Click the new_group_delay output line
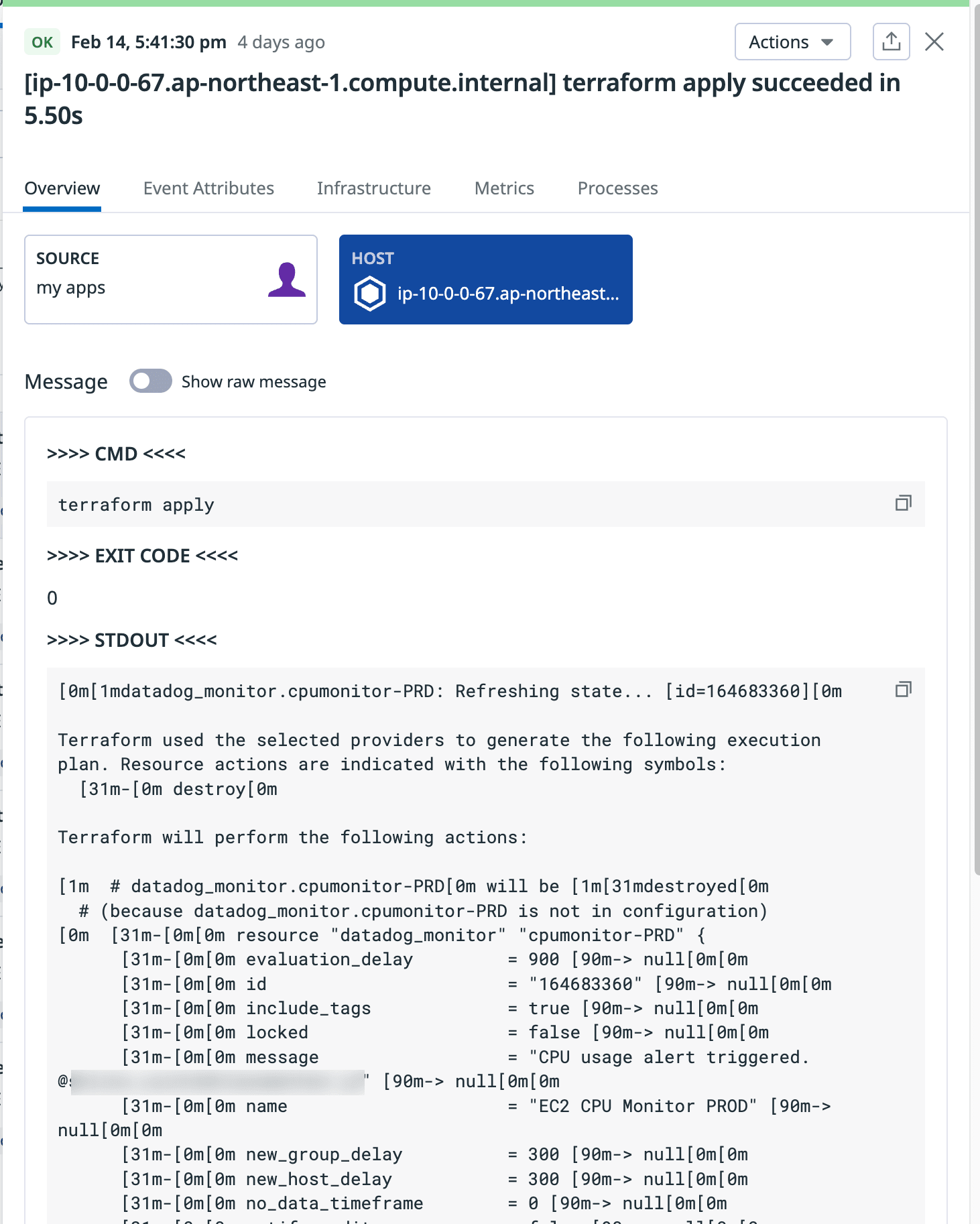Screen dimensions: 980x1224 (434, 1154)
